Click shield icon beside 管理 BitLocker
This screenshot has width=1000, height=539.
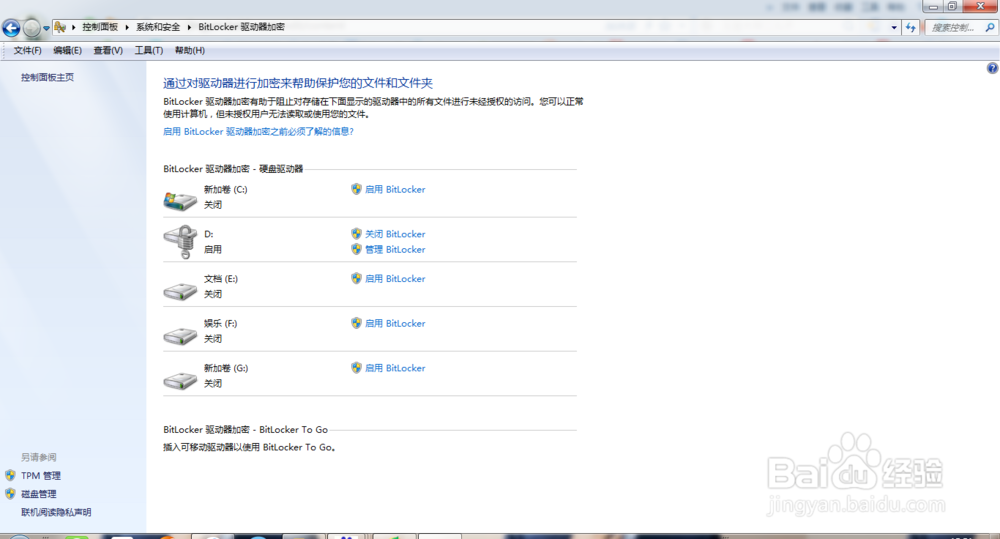[357, 249]
